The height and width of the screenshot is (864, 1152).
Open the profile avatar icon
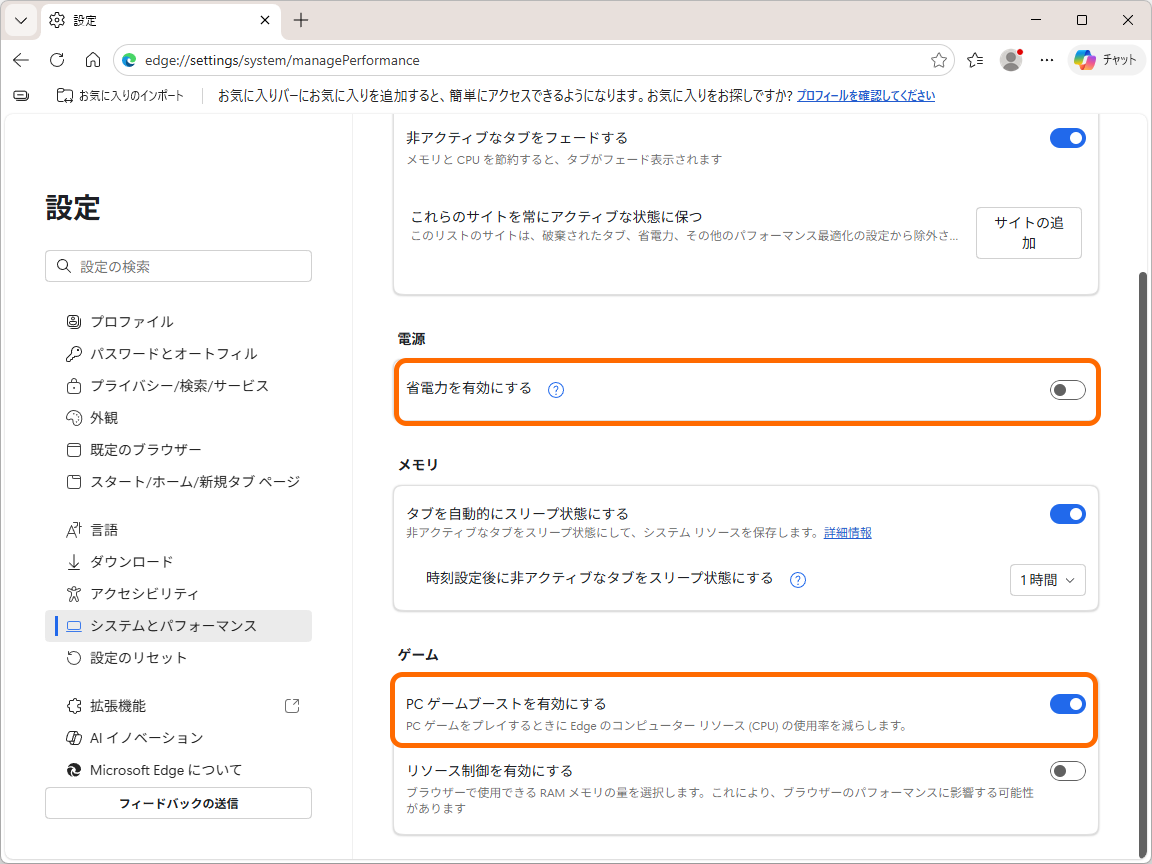pyautogui.click(x=1010, y=60)
